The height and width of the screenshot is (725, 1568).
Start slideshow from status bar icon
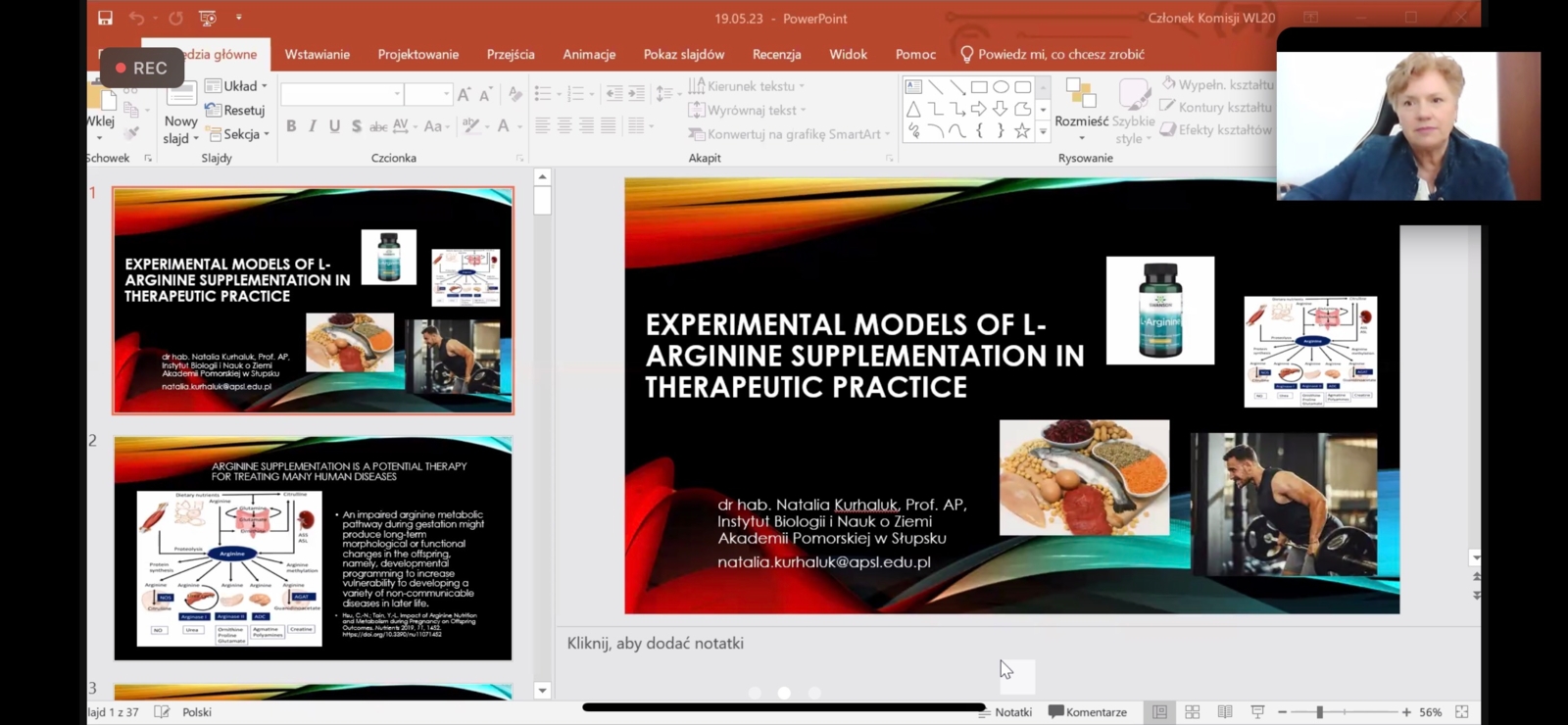click(1257, 712)
